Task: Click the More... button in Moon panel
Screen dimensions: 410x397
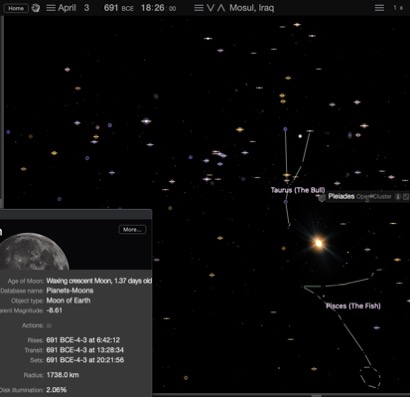Action: 132,230
